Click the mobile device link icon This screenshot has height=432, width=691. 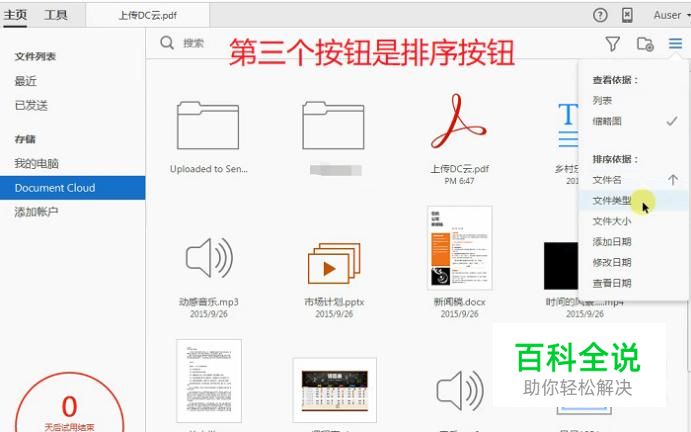point(627,15)
